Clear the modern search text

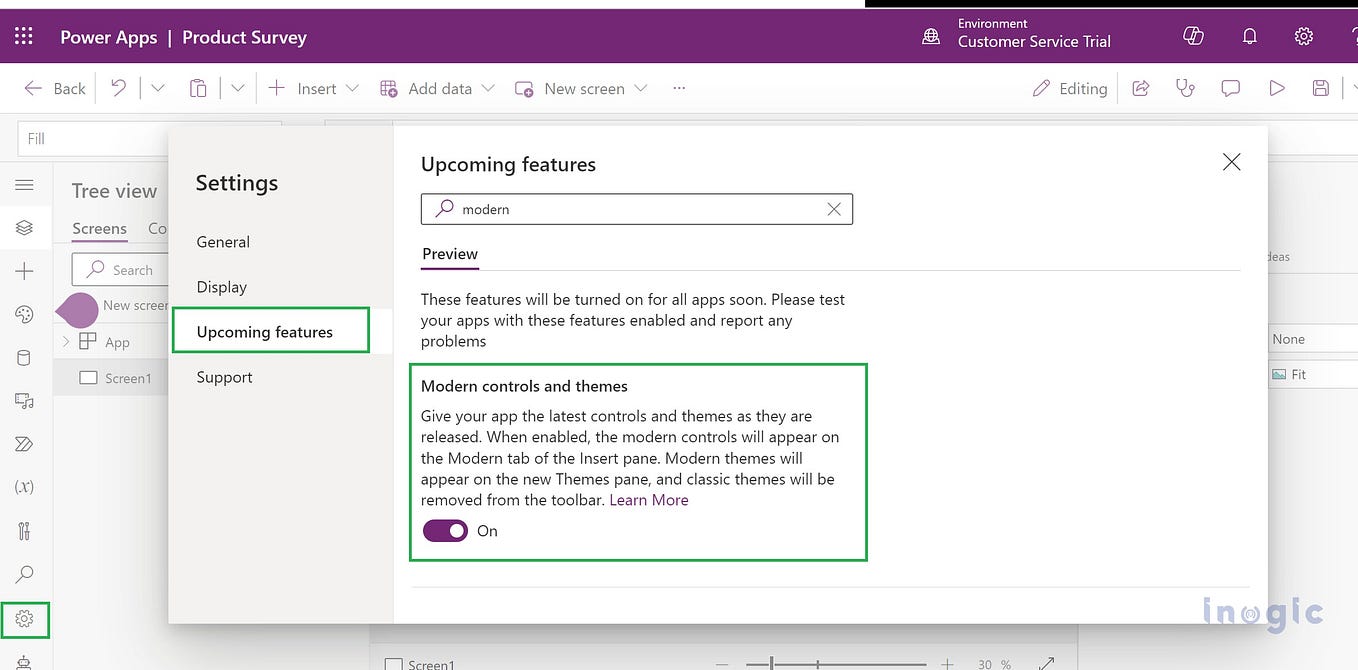pyautogui.click(x=834, y=209)
